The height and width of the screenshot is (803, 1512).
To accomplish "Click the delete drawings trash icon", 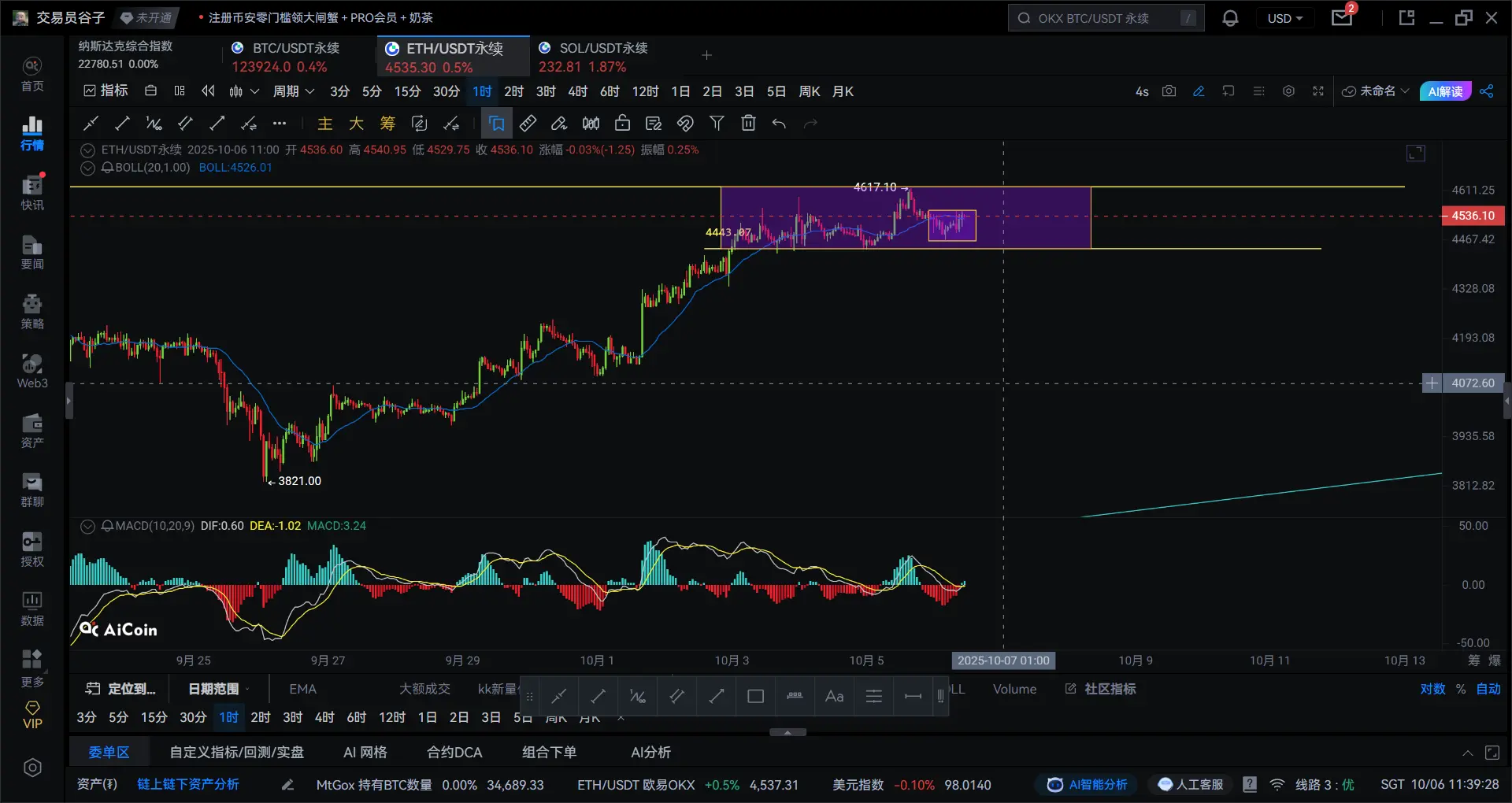I will point(748,123).
